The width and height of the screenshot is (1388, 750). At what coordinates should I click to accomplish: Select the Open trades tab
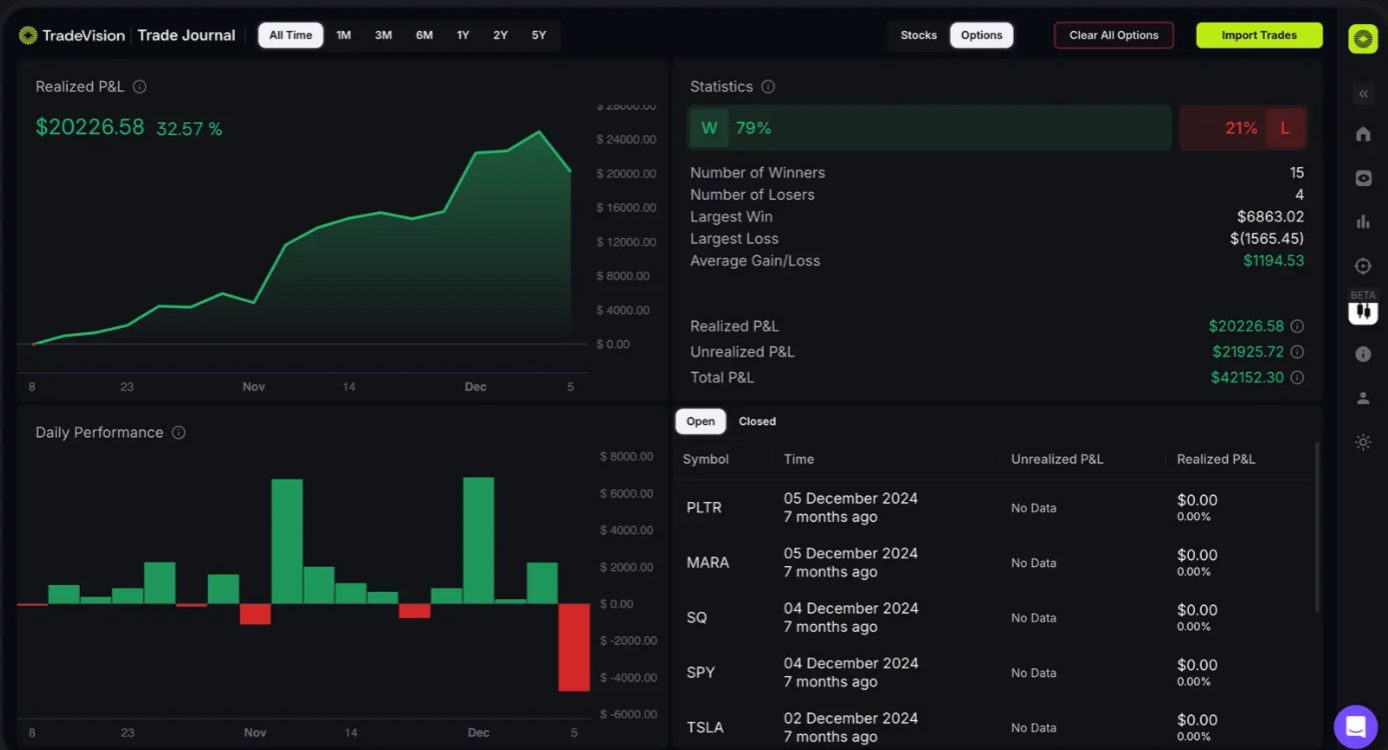click(x=700, y=421)
